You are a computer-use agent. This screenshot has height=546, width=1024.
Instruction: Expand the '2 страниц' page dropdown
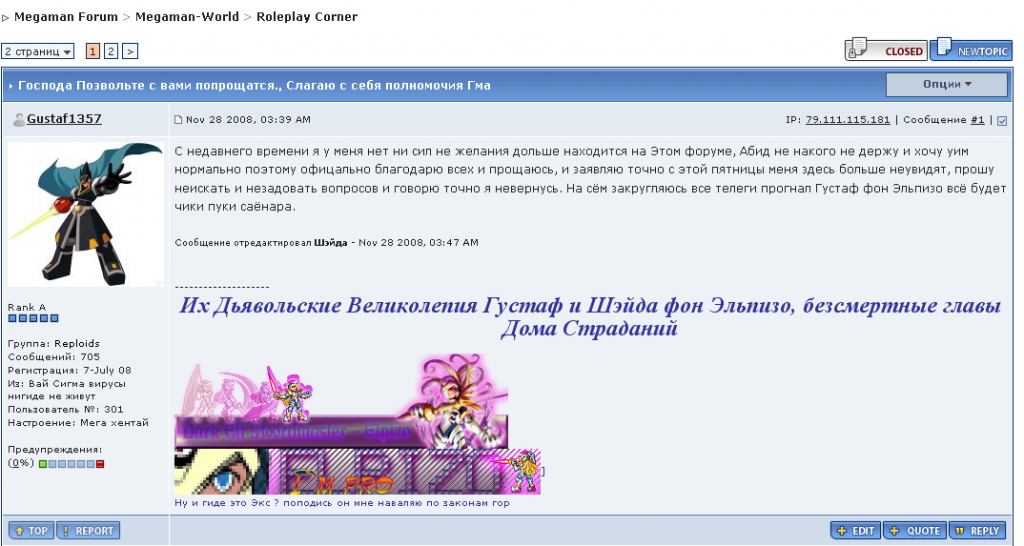click(38, 51)
